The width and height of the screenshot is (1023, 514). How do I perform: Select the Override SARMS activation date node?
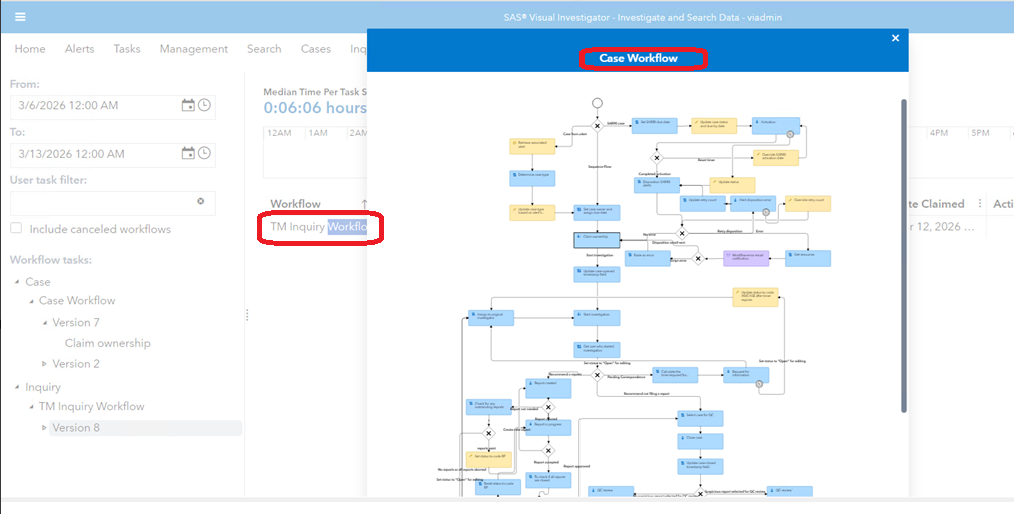tap(776, 157)
